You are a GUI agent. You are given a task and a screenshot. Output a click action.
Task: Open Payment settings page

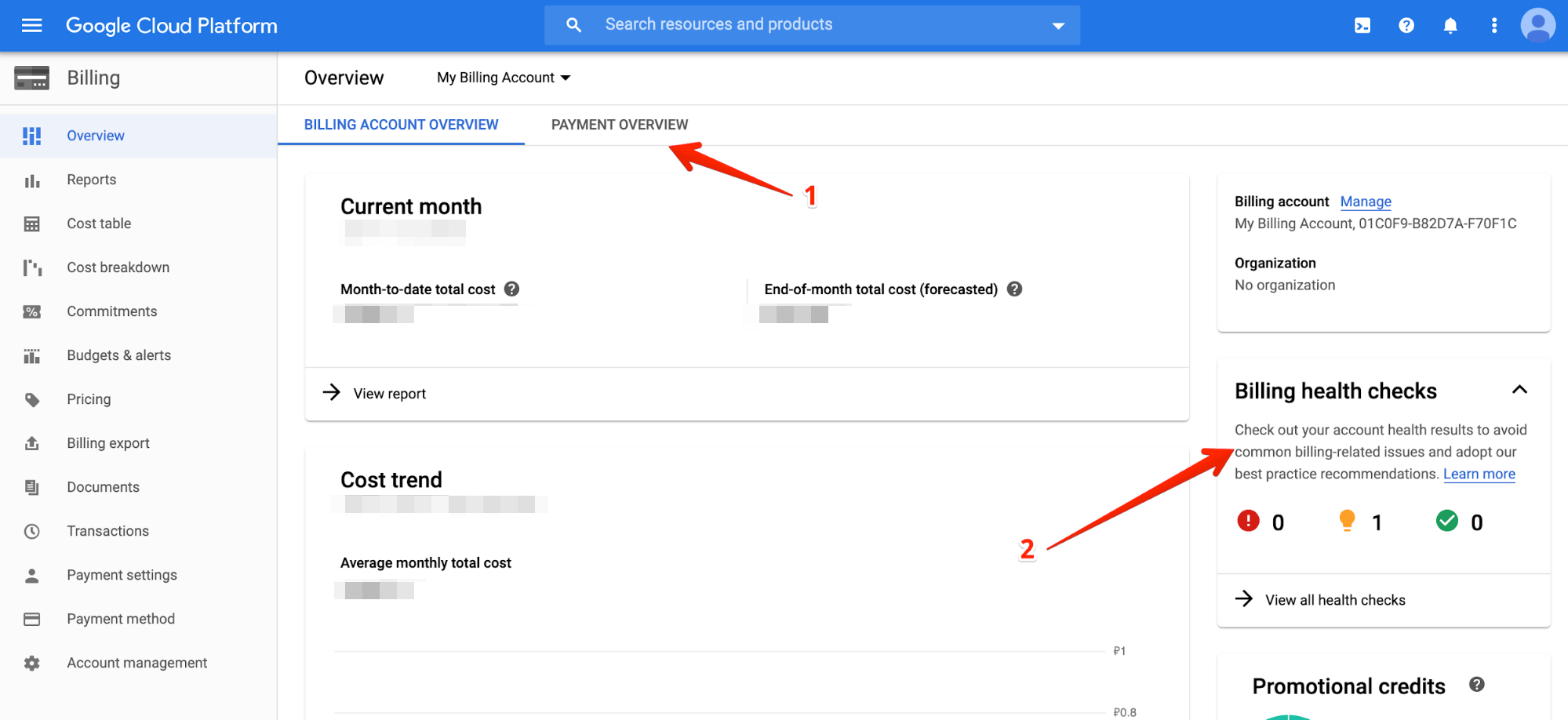[138, 575]
